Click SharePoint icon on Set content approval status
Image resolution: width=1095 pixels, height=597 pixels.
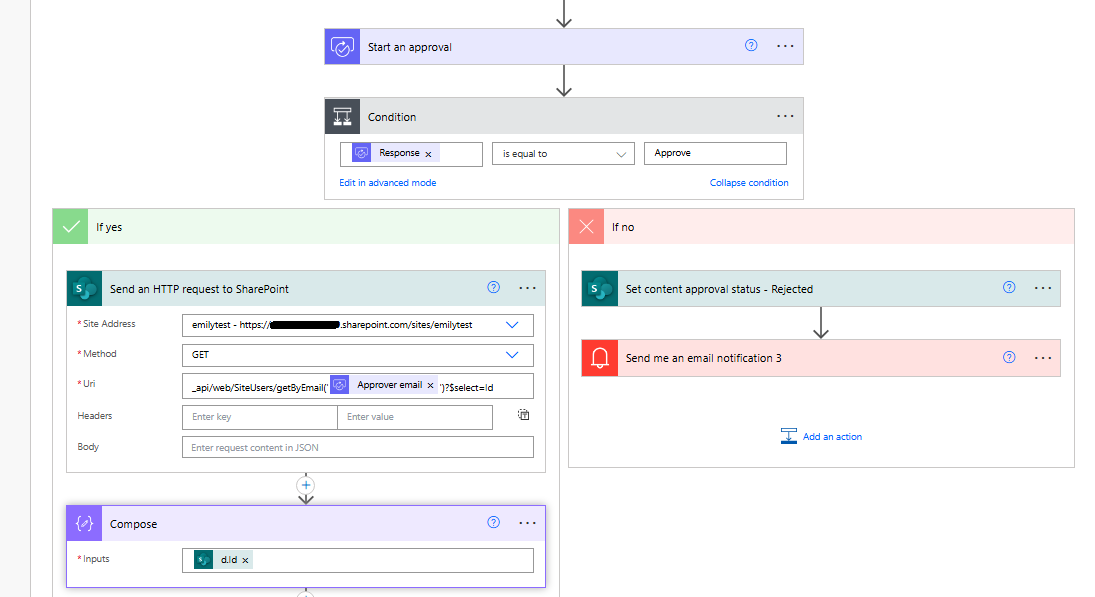point(600,288)
